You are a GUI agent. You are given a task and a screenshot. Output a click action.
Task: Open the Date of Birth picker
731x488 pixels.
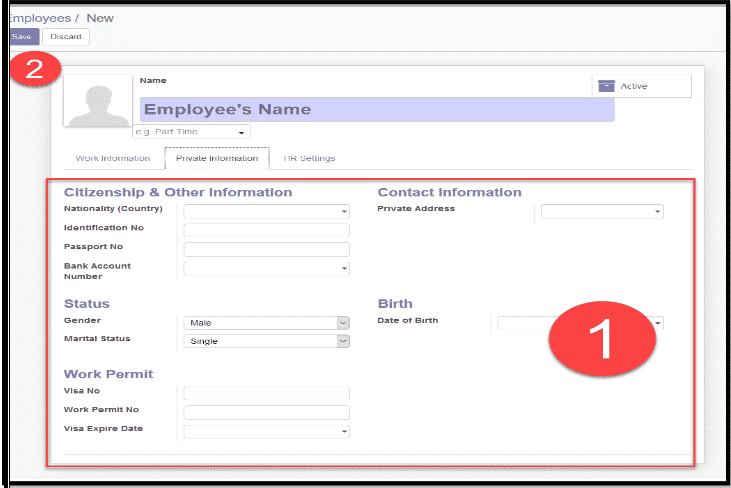580,323
